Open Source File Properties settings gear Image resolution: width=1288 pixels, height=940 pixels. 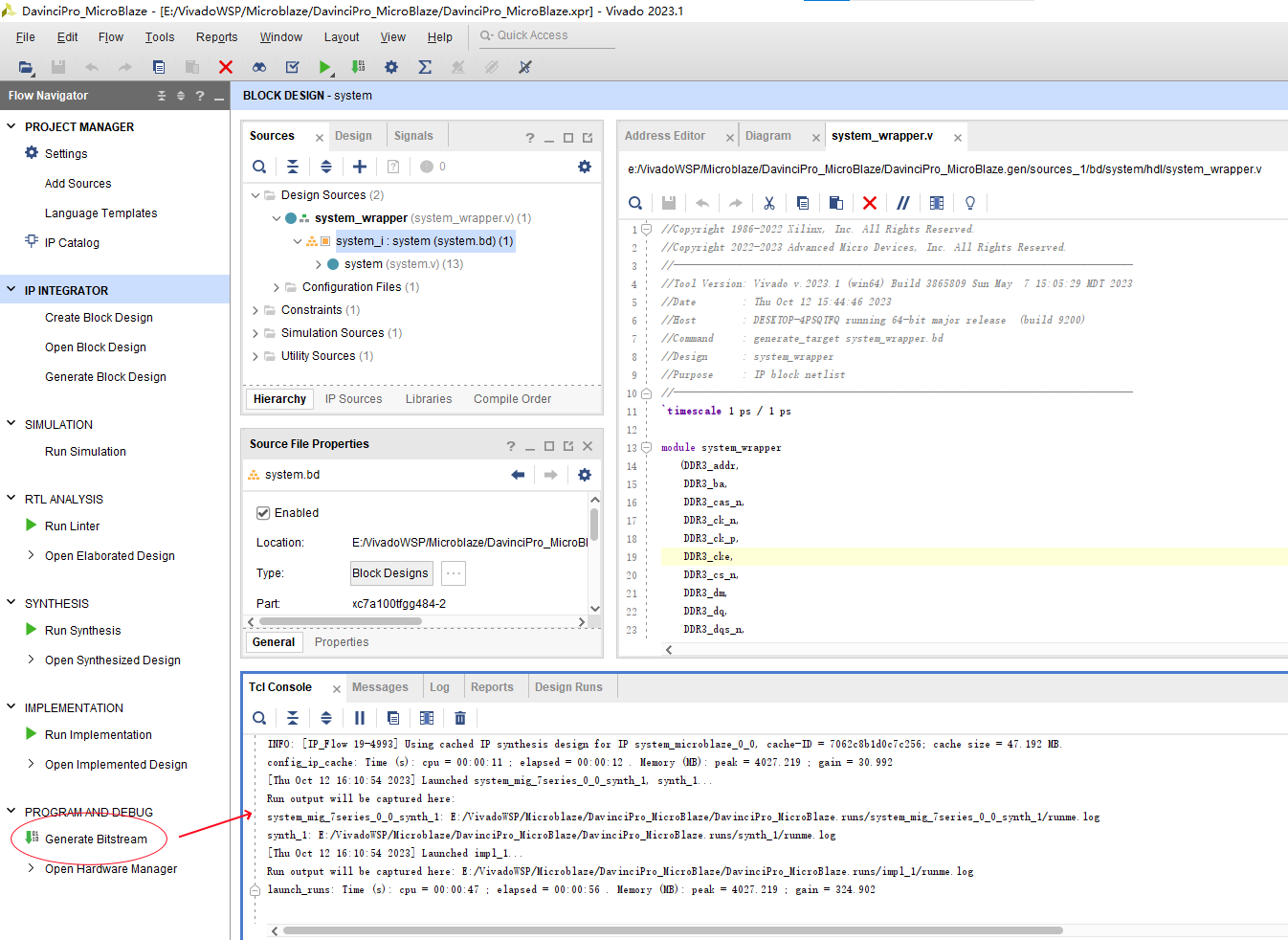tap(585, 475)
